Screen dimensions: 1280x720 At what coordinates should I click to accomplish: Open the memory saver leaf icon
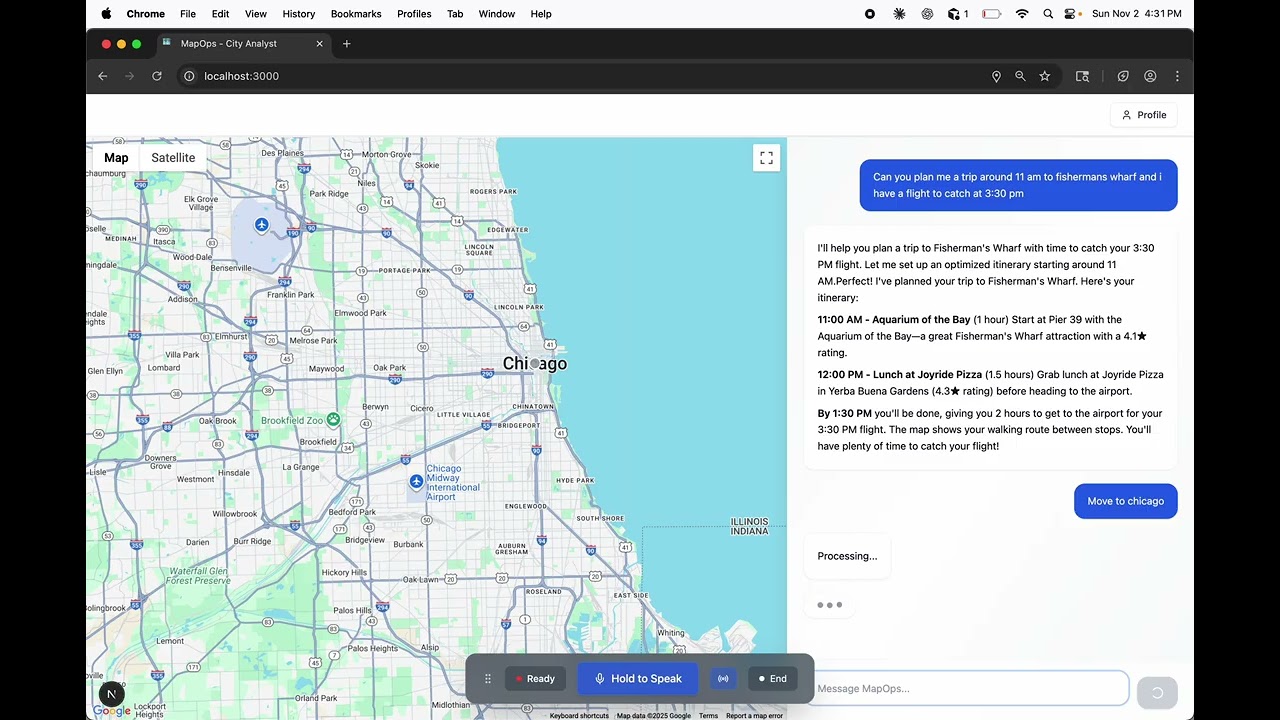pos(1123,76)
